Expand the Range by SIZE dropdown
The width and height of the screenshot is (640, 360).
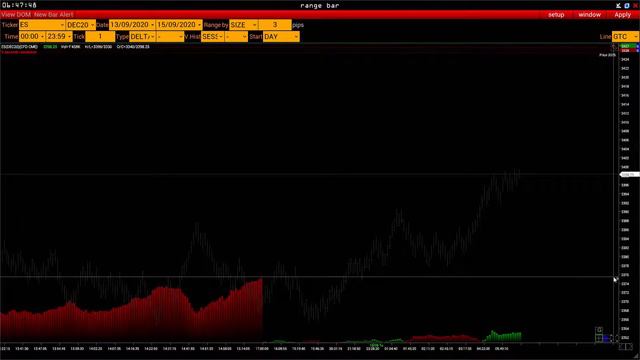243,25
